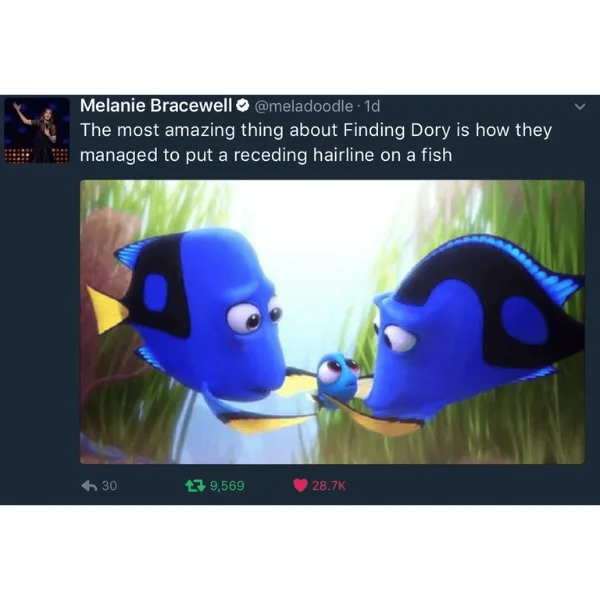
Task: Click the 9,569 retweets count
Action: (227, 486)
